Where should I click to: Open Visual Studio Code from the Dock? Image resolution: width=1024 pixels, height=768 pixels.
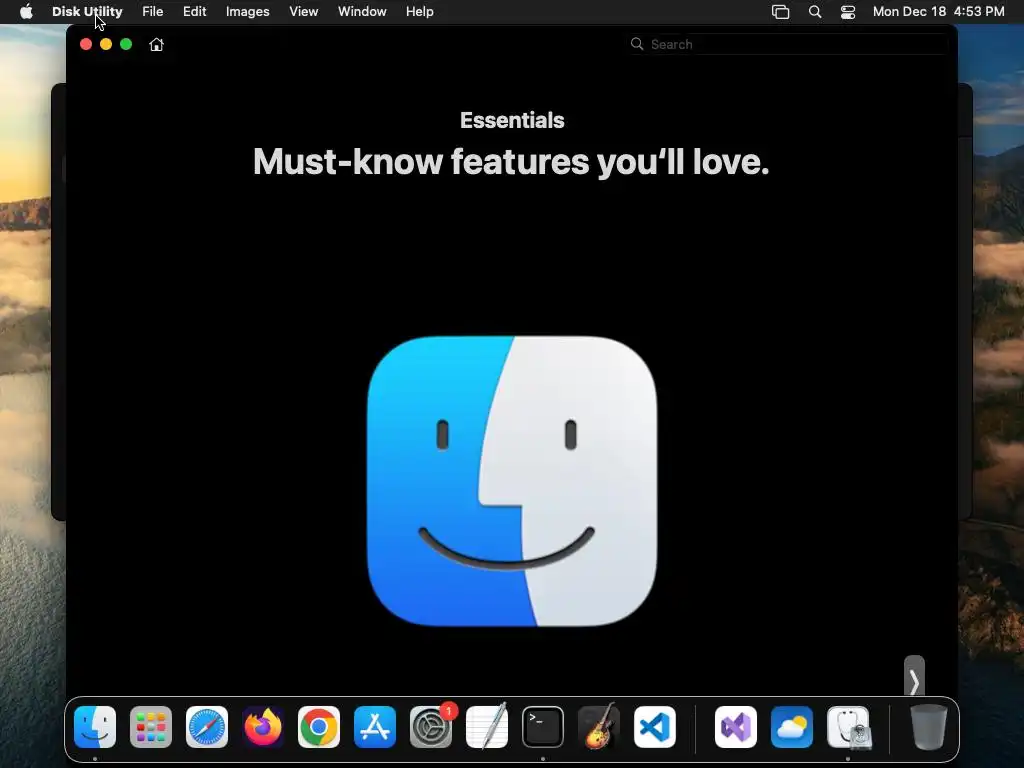[x=655, y=727]
